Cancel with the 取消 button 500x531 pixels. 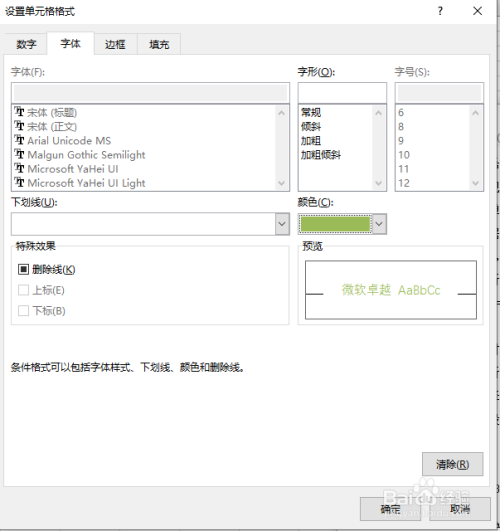click(460, 509)
